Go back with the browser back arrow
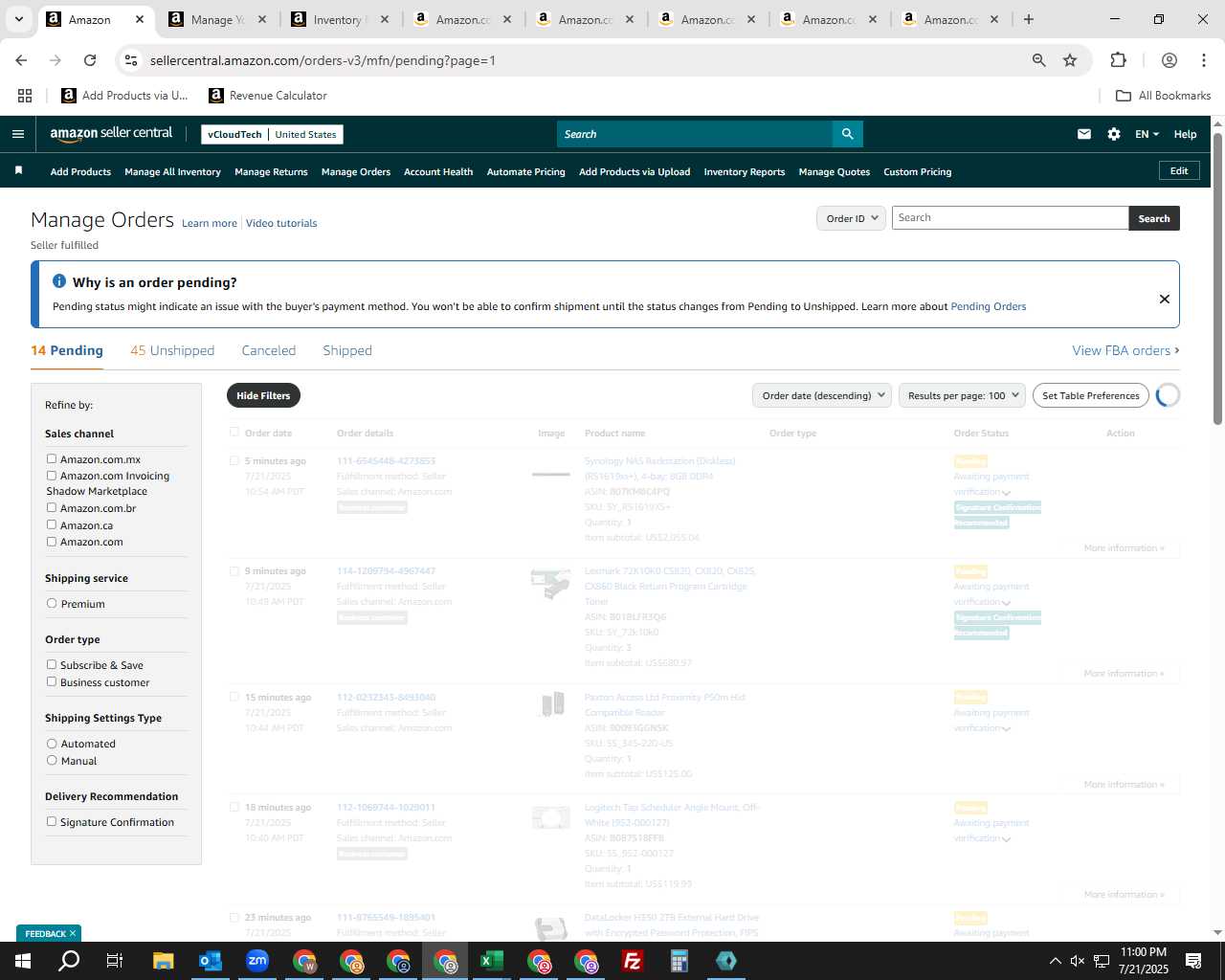This screenshot has height=980, width=1225. click(21, 60)
